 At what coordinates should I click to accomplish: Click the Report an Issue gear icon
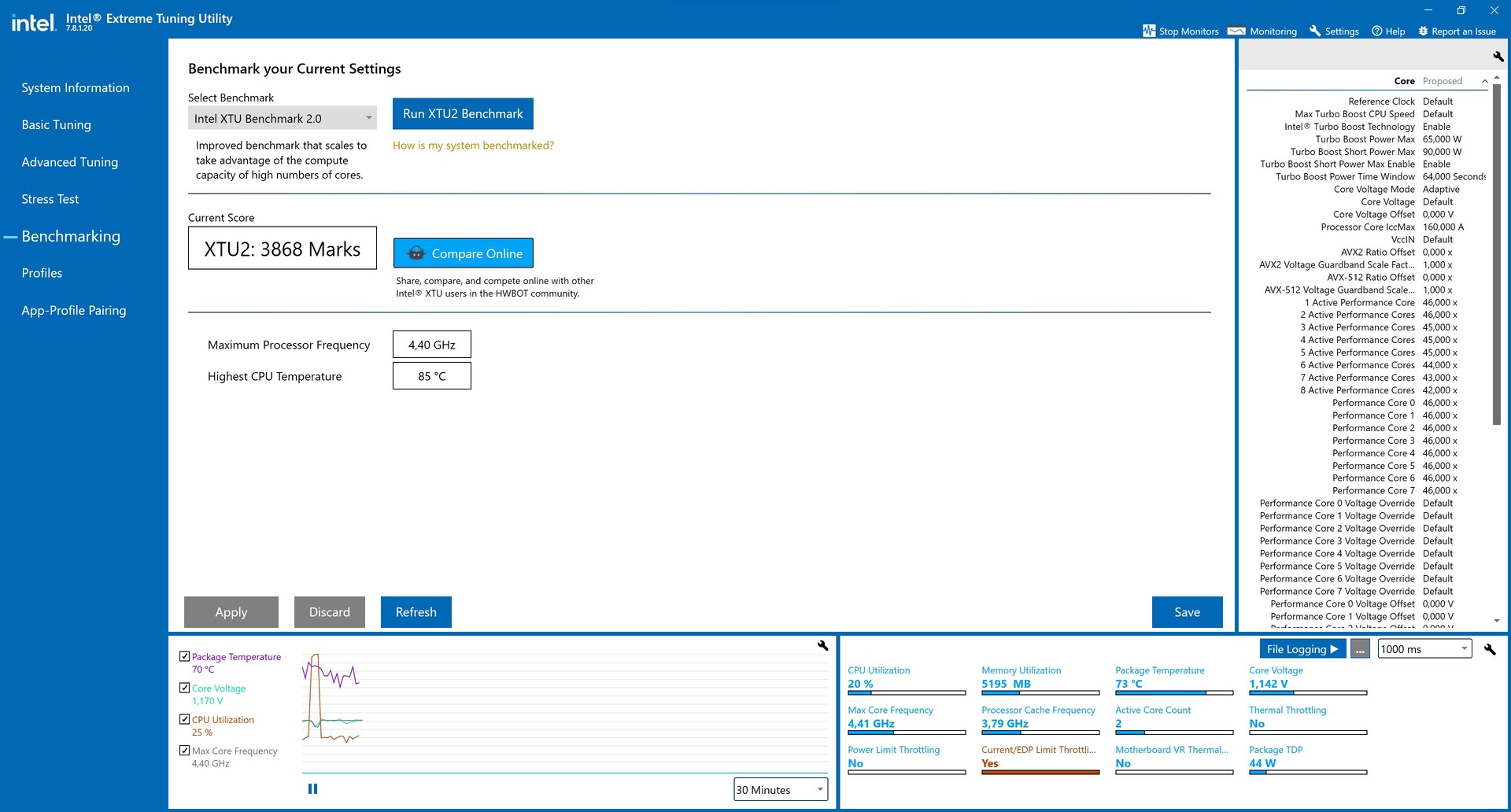tap(1423, 31)
